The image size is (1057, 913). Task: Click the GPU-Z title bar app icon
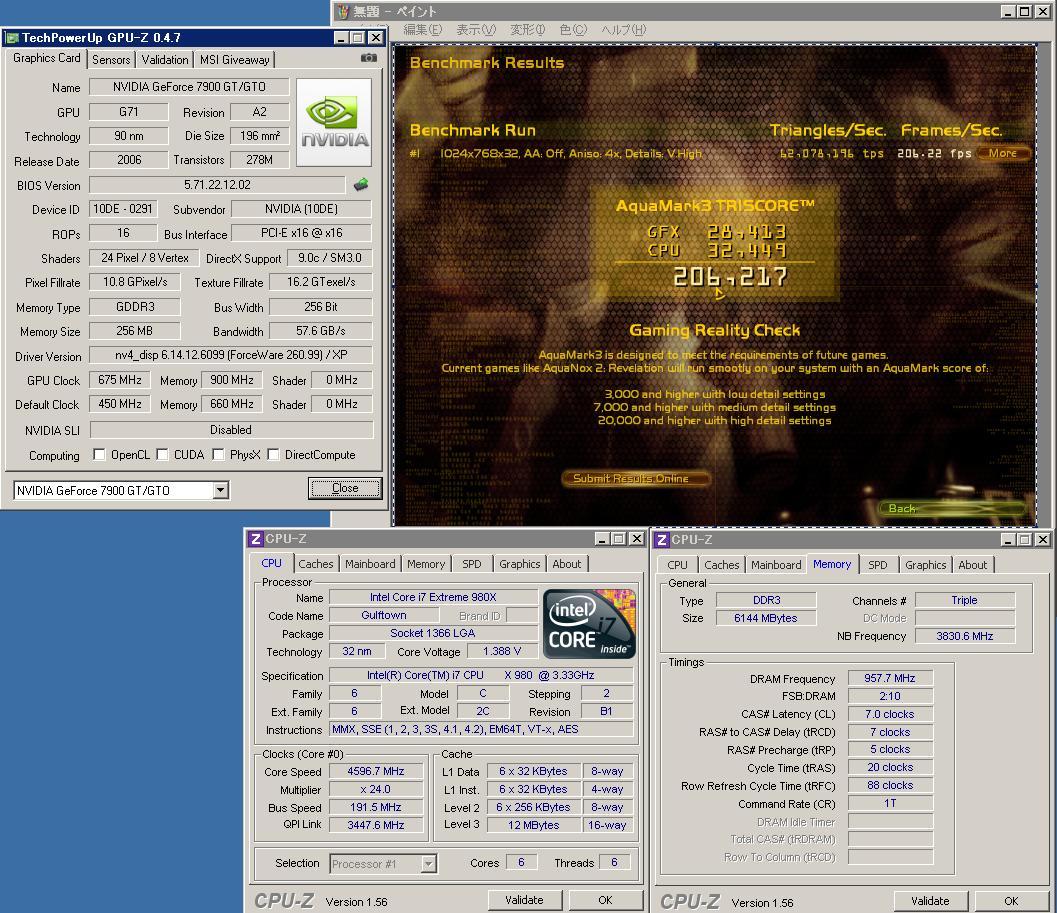[11, 38]
